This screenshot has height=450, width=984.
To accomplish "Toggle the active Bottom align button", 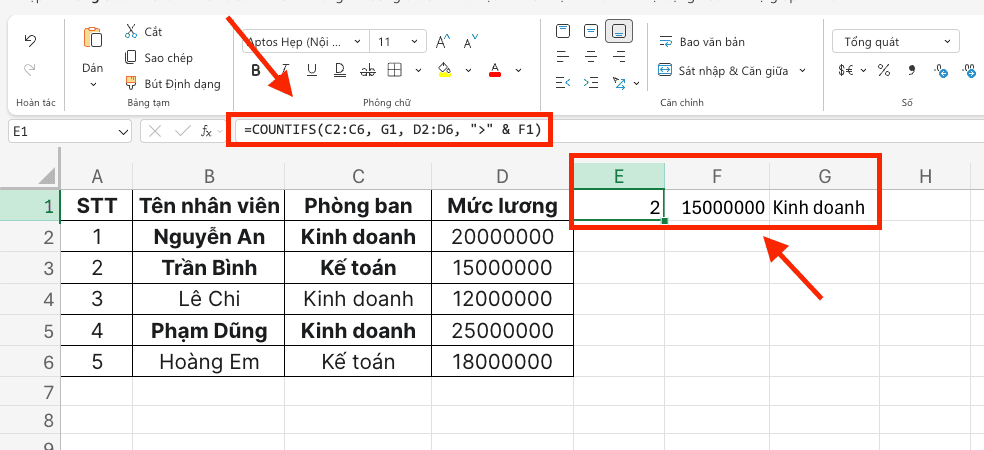I will pyautogui.click(x=619, y=30).
